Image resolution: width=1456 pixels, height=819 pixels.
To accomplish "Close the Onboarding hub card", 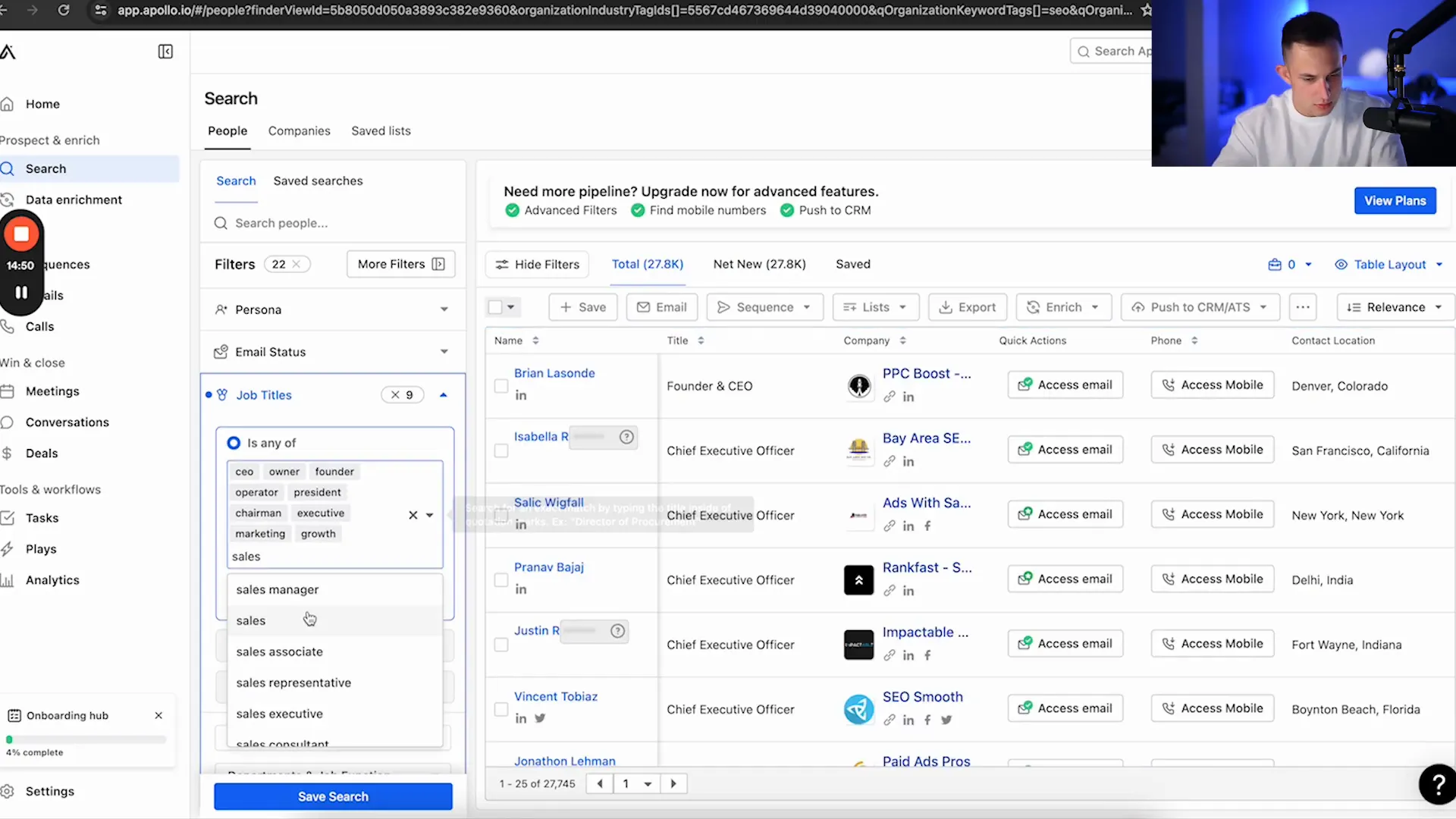I will (158, 716).
